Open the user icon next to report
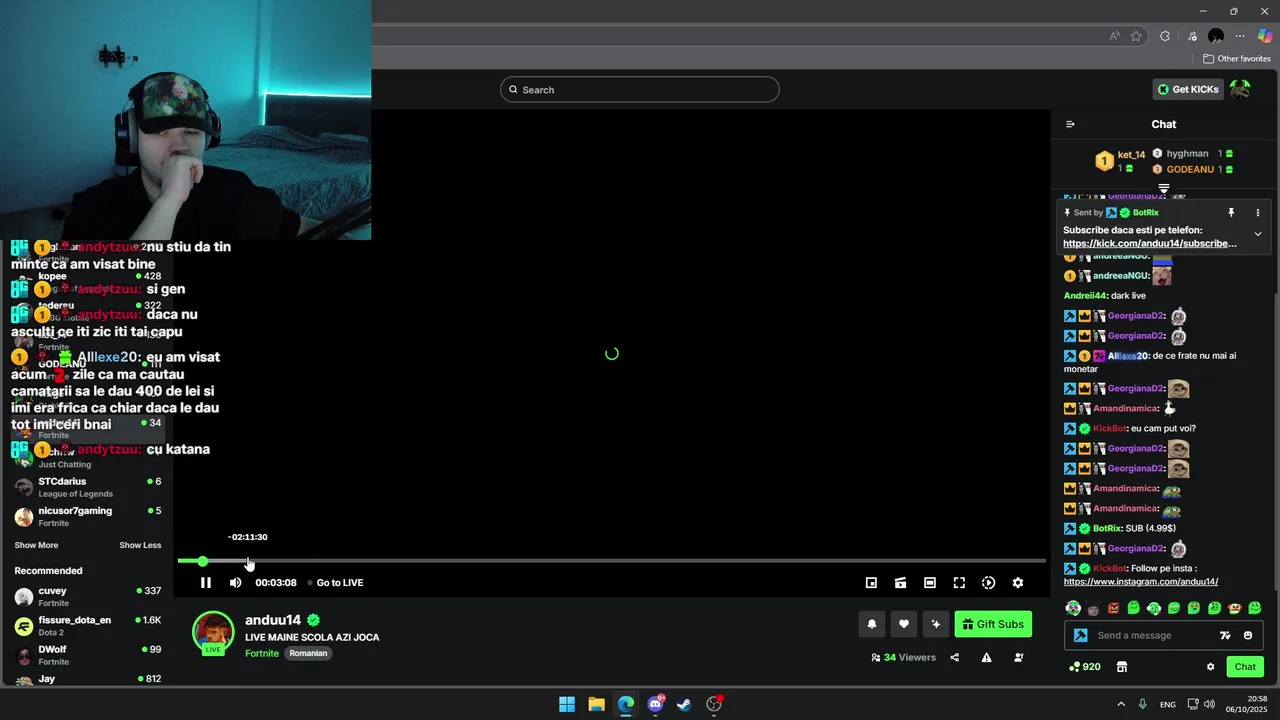Viewport: 1280px width, 720px height. 1019,657
